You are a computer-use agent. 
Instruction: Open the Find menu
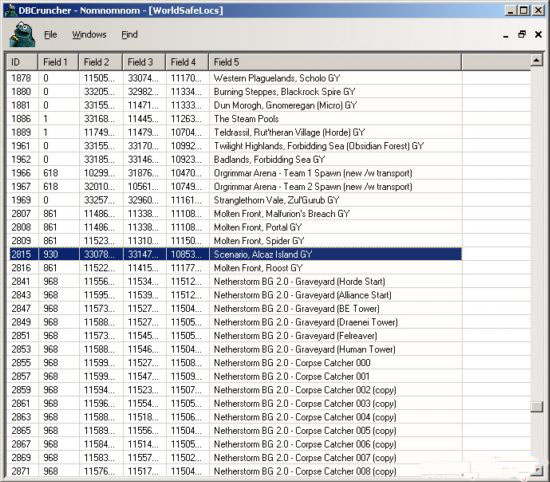pos(129,34)
